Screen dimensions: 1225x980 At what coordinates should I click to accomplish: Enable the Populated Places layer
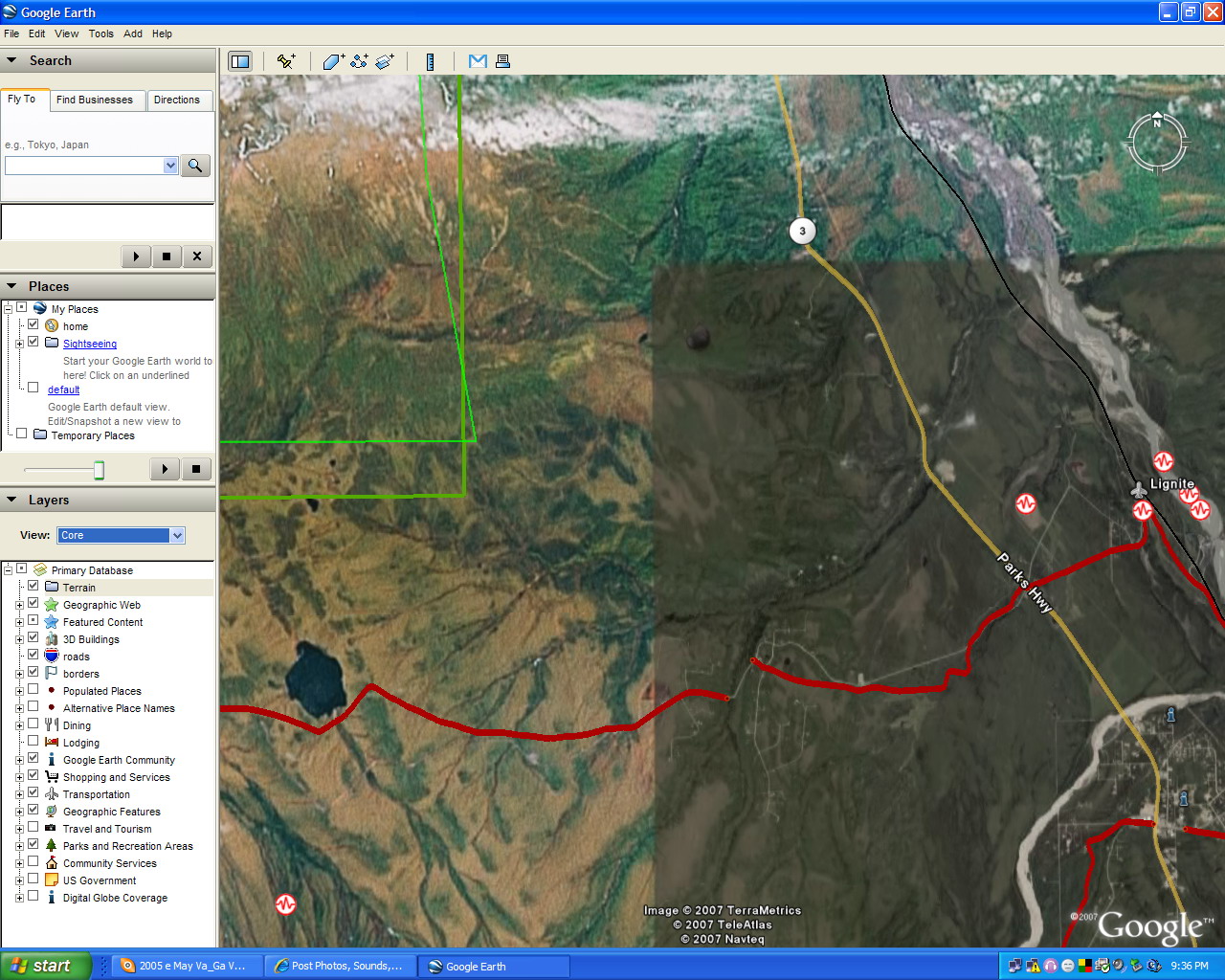click(x=33, y=690)
